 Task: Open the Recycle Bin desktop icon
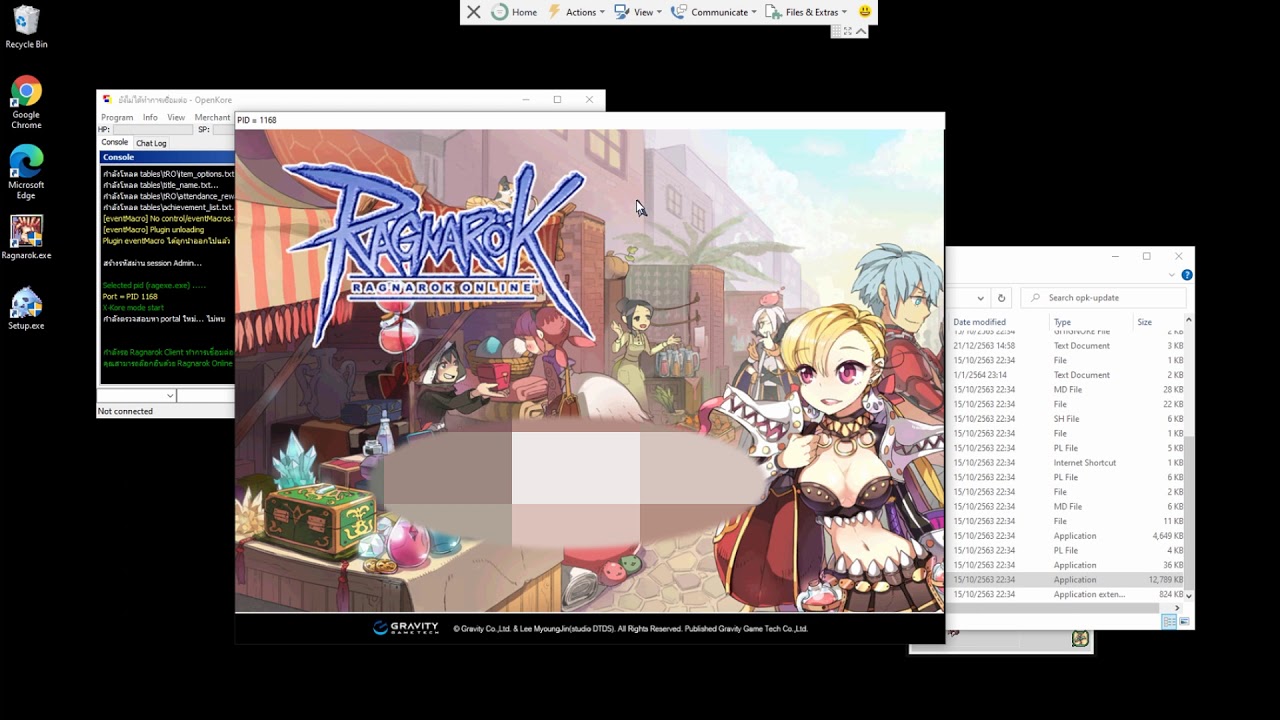[x=26, y=27]
